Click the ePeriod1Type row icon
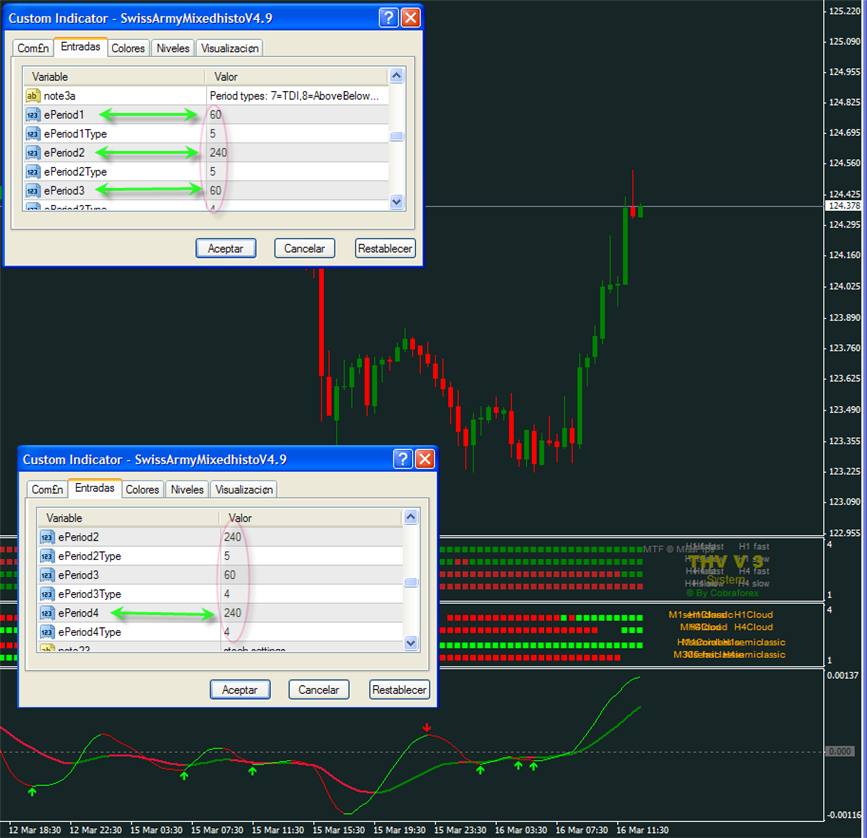 tap(33, 134)
